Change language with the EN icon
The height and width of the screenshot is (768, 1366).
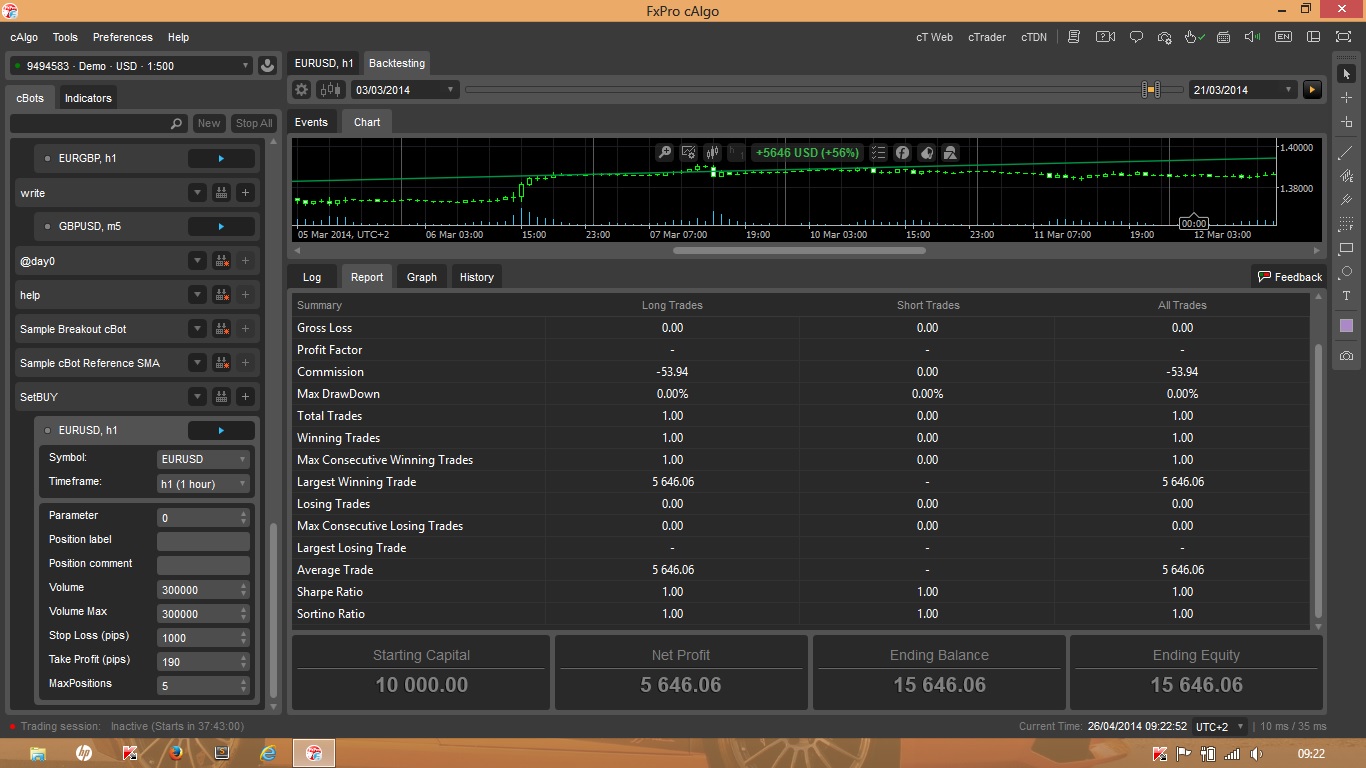click(x=1283, y=37)
